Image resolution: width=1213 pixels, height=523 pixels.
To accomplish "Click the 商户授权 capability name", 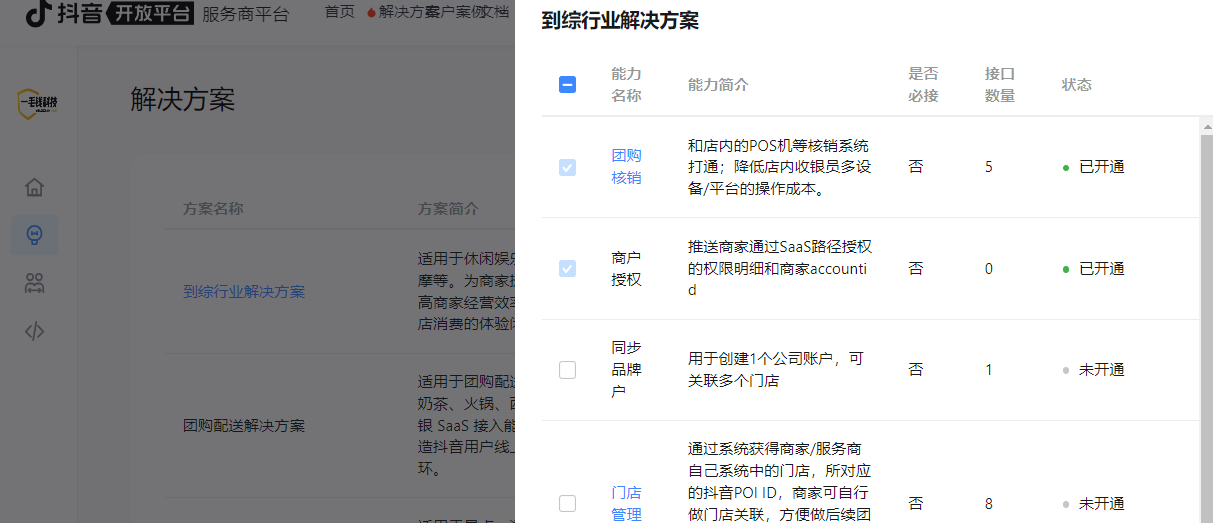I will (627, 268).
